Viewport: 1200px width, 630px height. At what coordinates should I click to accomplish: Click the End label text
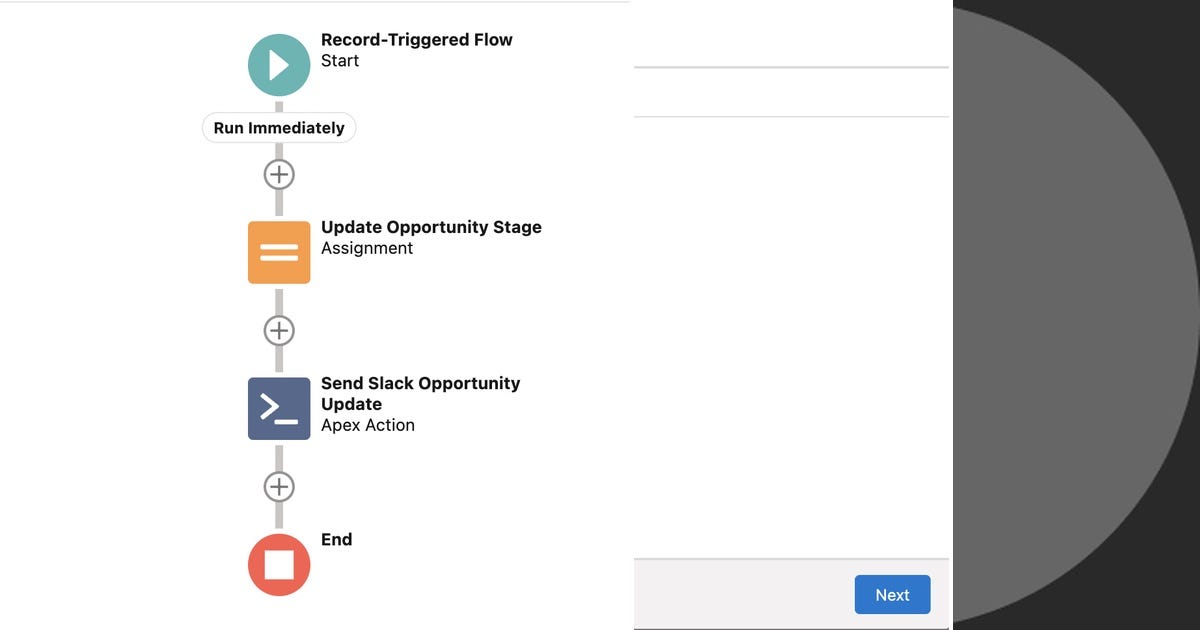point(336,539)
